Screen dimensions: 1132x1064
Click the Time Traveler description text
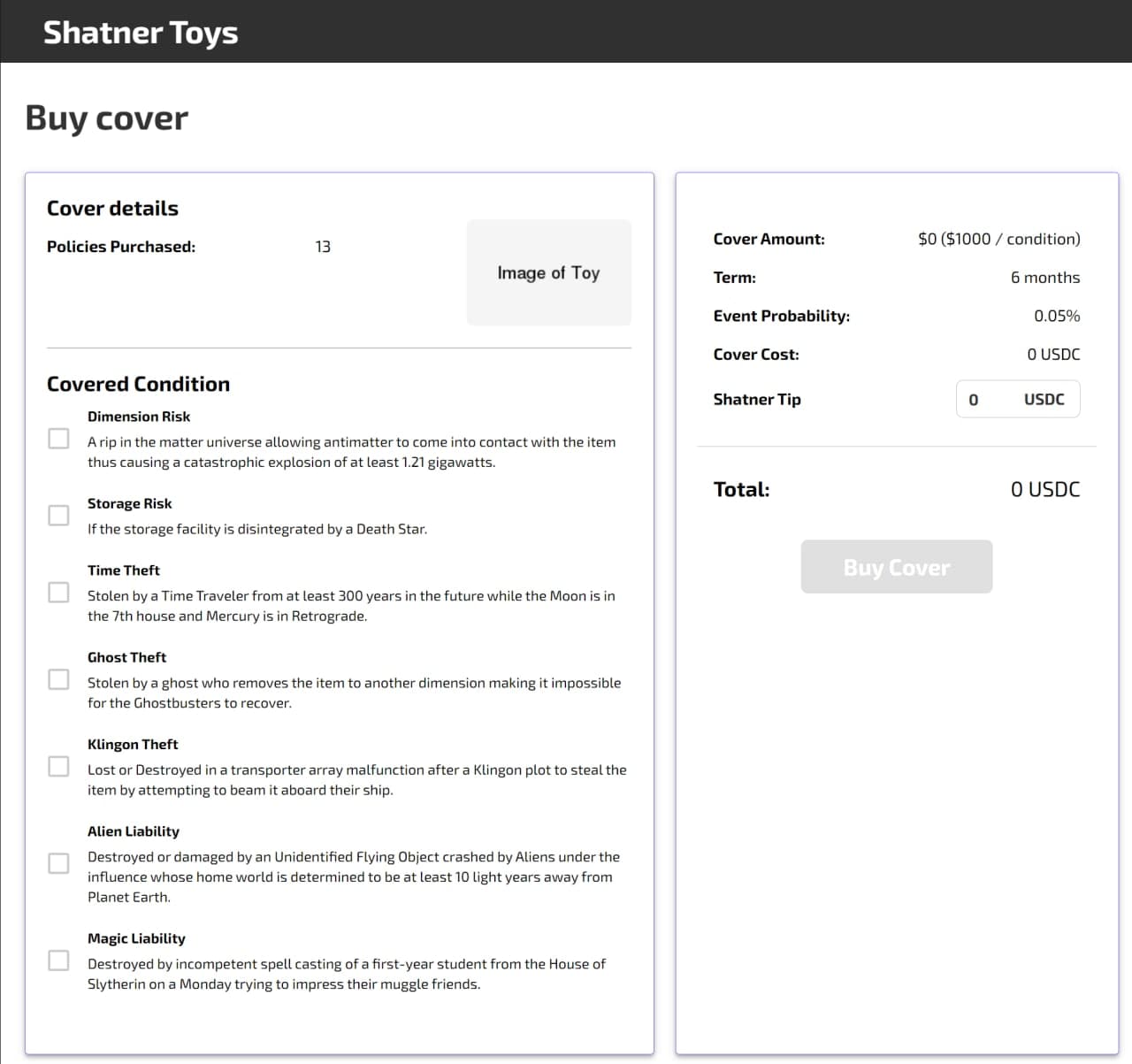point(351,606)
